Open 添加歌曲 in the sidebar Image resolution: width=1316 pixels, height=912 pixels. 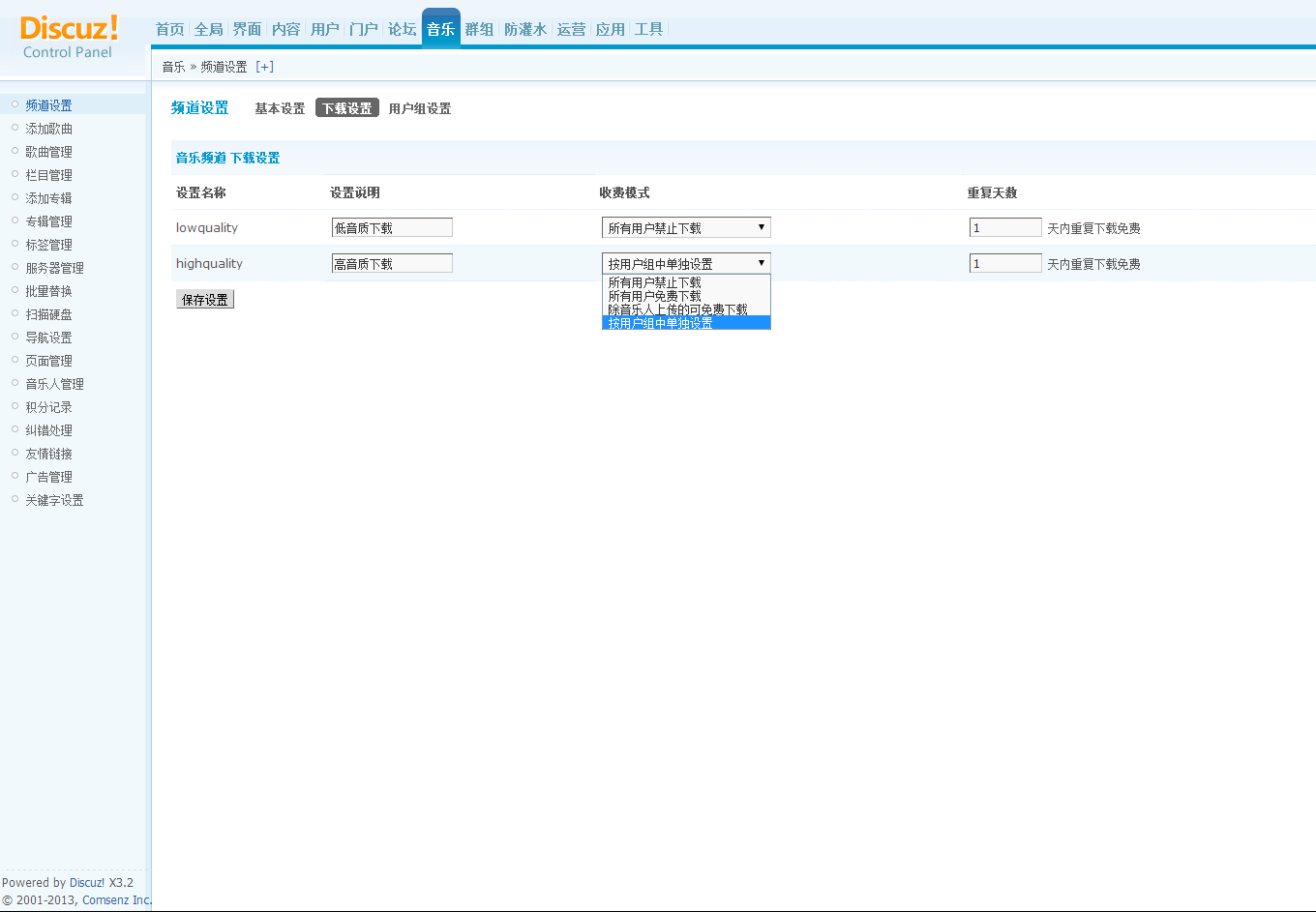(x=47, y=128)
